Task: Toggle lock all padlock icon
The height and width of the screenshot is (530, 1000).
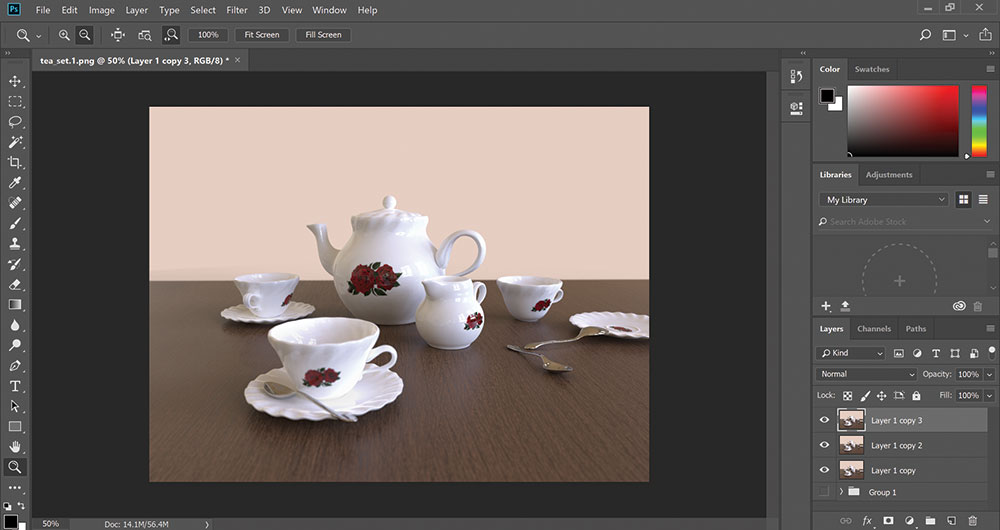Action: [916, 395]
